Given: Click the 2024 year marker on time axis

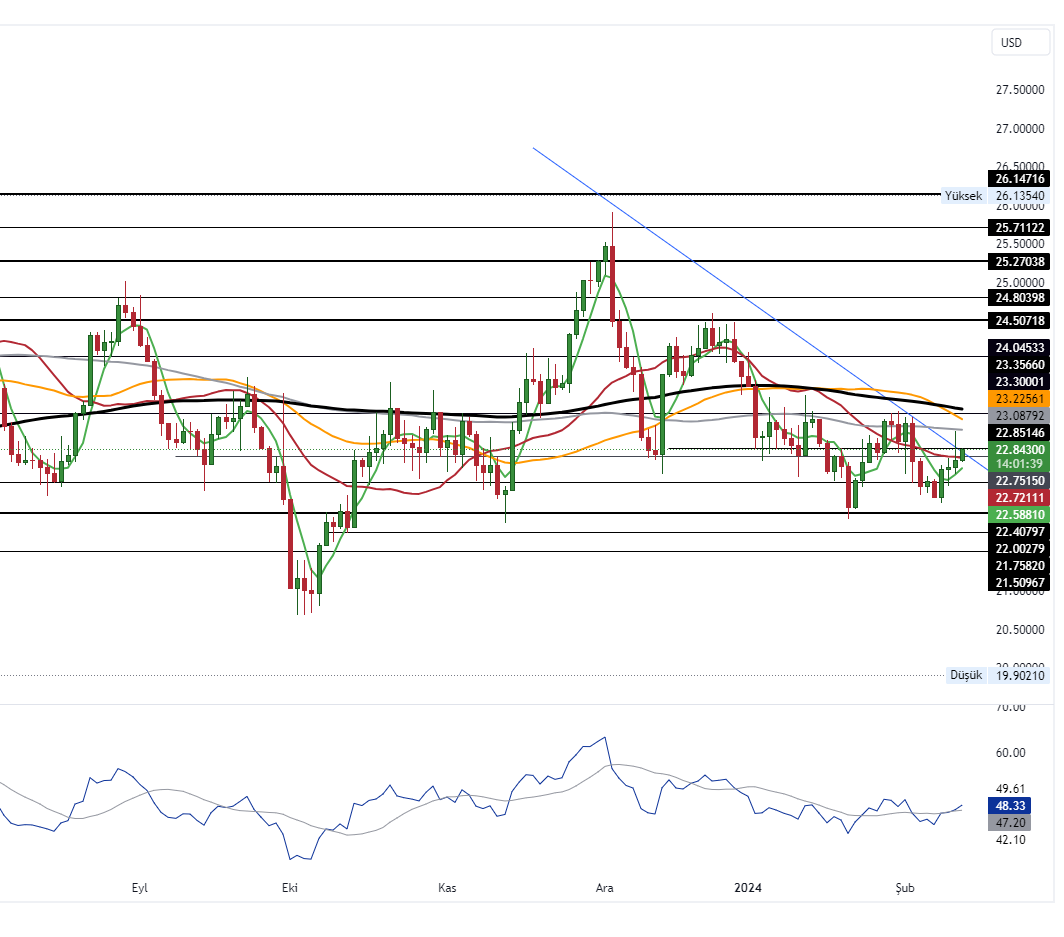Looking at the screenshot, I should point(748,888).
